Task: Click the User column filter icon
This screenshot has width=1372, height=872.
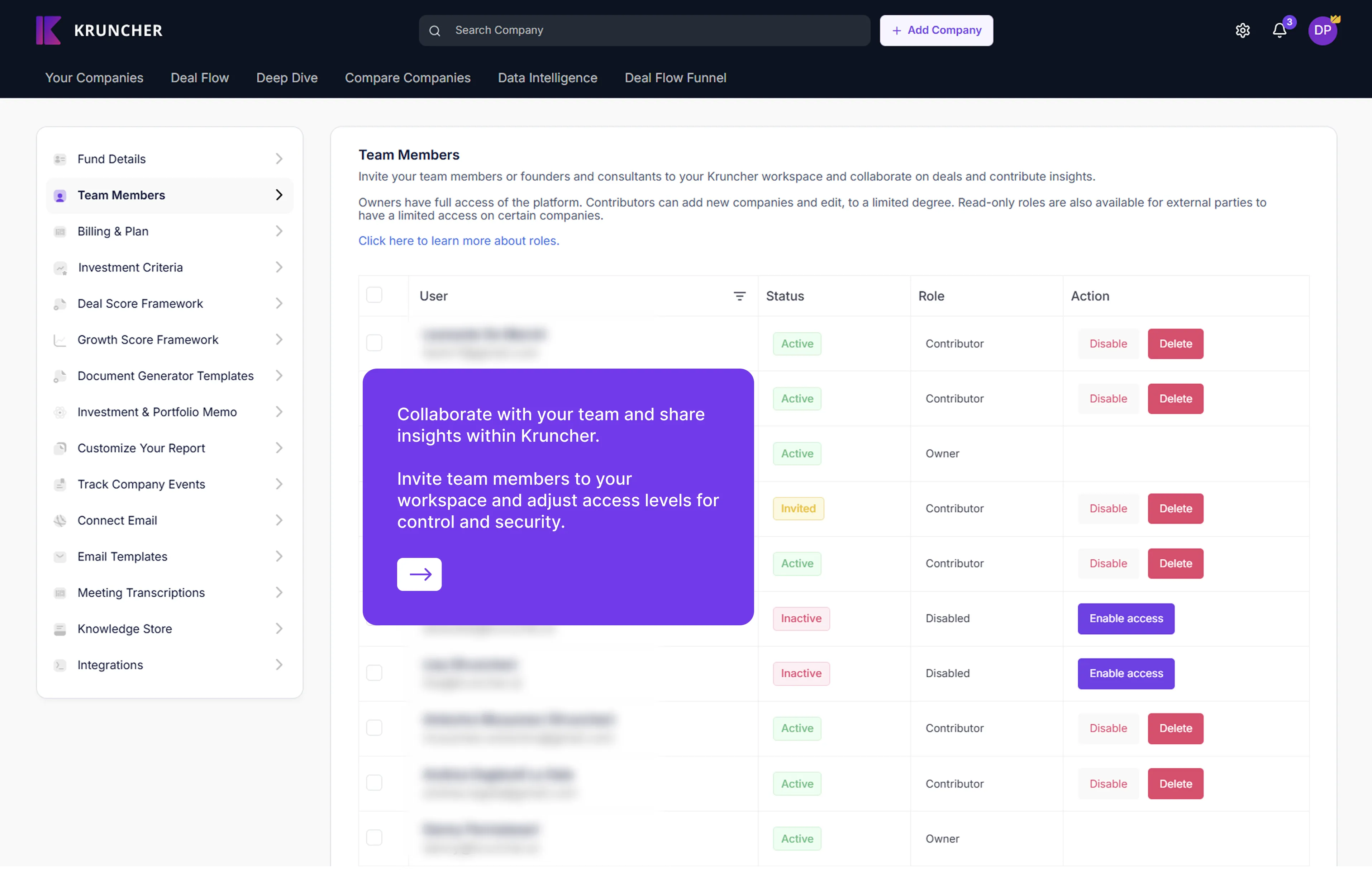Action: pyautogui.click(x=739, y=296)
